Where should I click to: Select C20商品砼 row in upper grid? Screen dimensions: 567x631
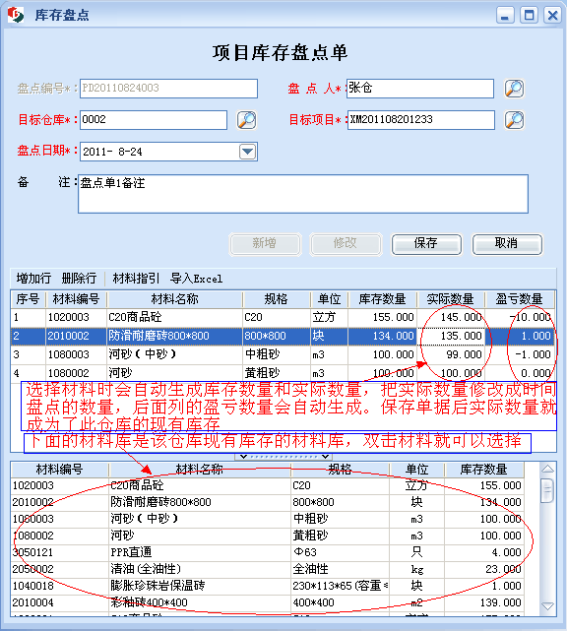(x=282, y=318)
